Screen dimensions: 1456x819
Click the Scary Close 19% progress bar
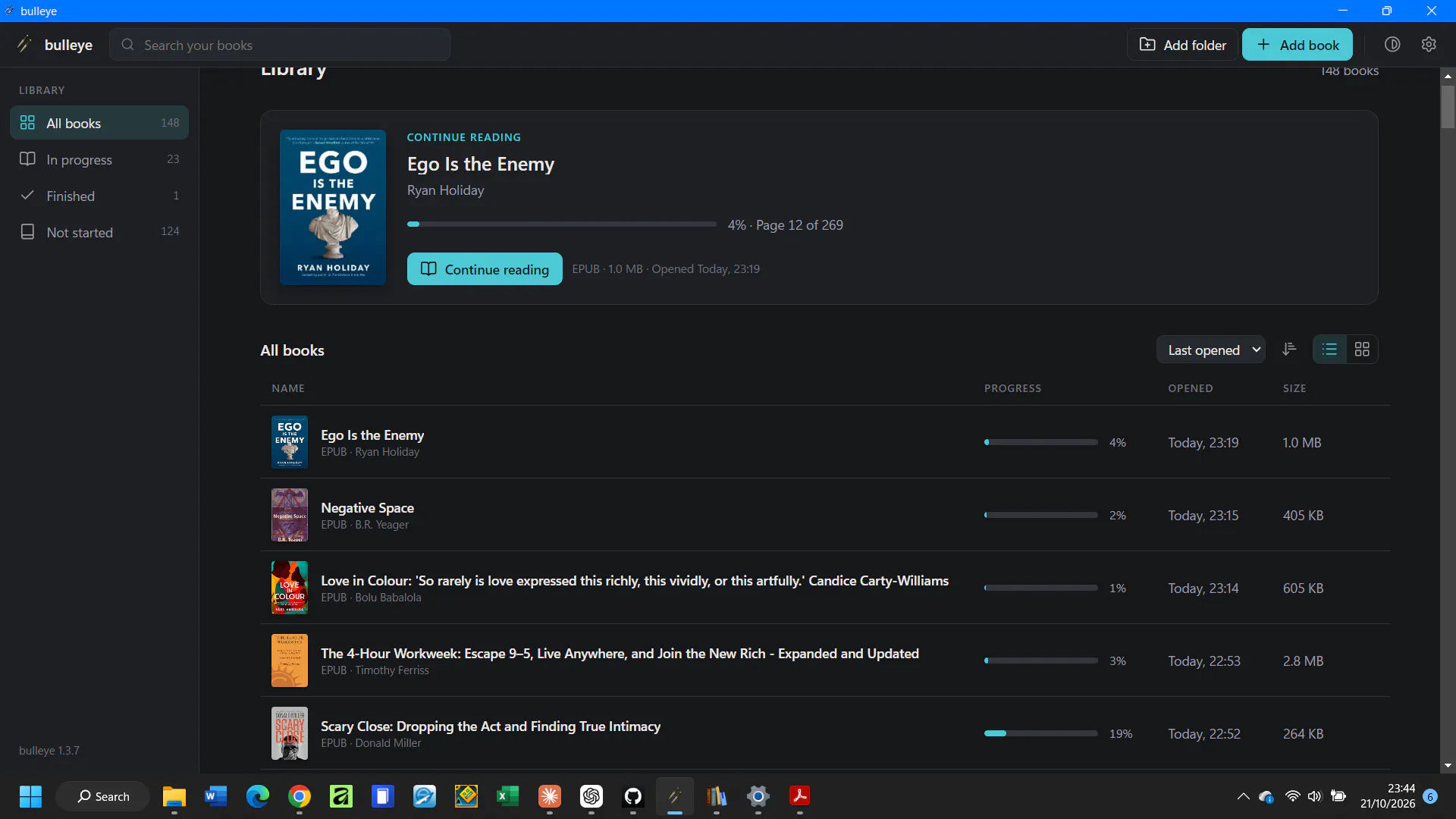point(1041,733)
